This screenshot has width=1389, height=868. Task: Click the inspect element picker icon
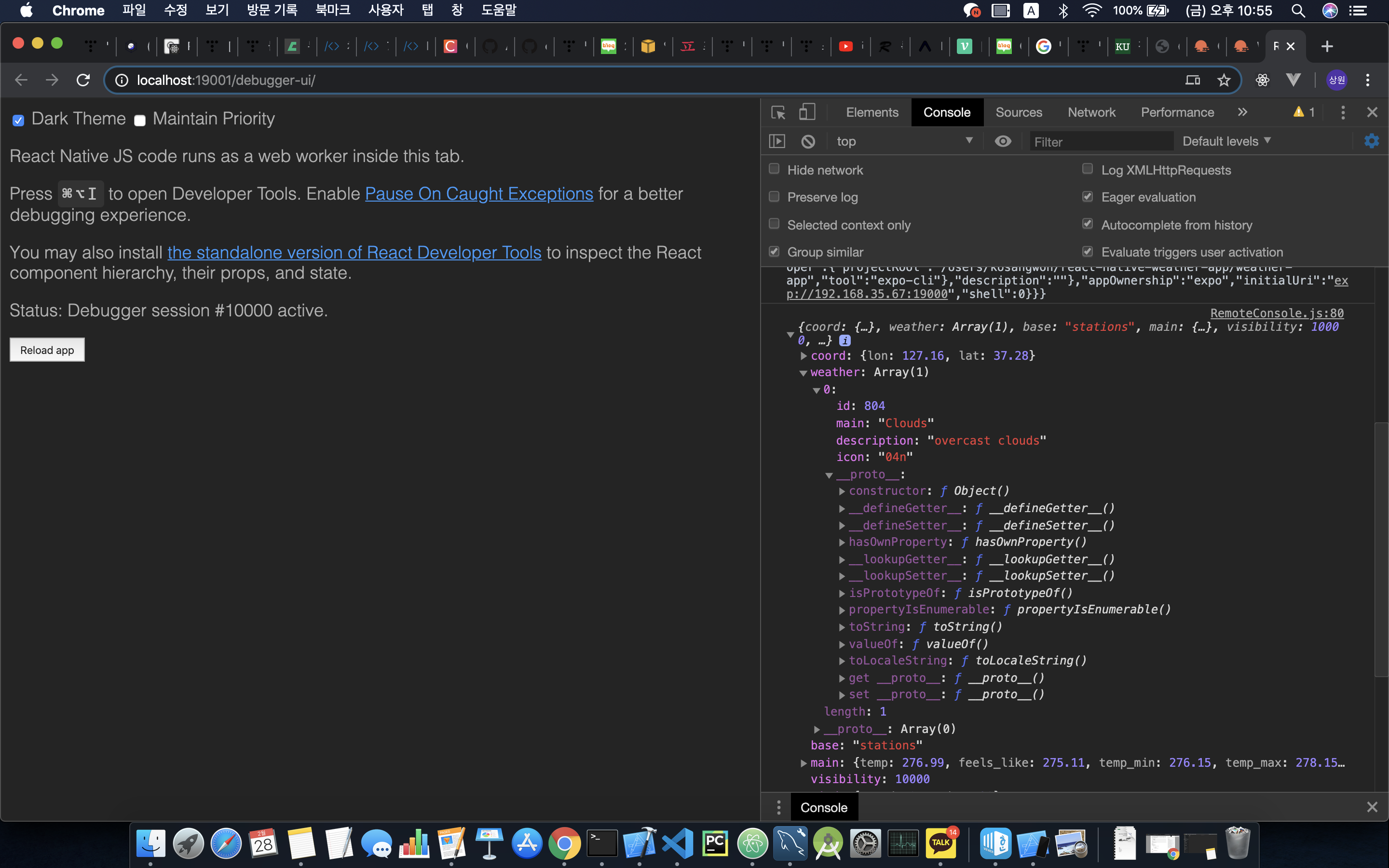pyautogui.click(x=778, y=112)
